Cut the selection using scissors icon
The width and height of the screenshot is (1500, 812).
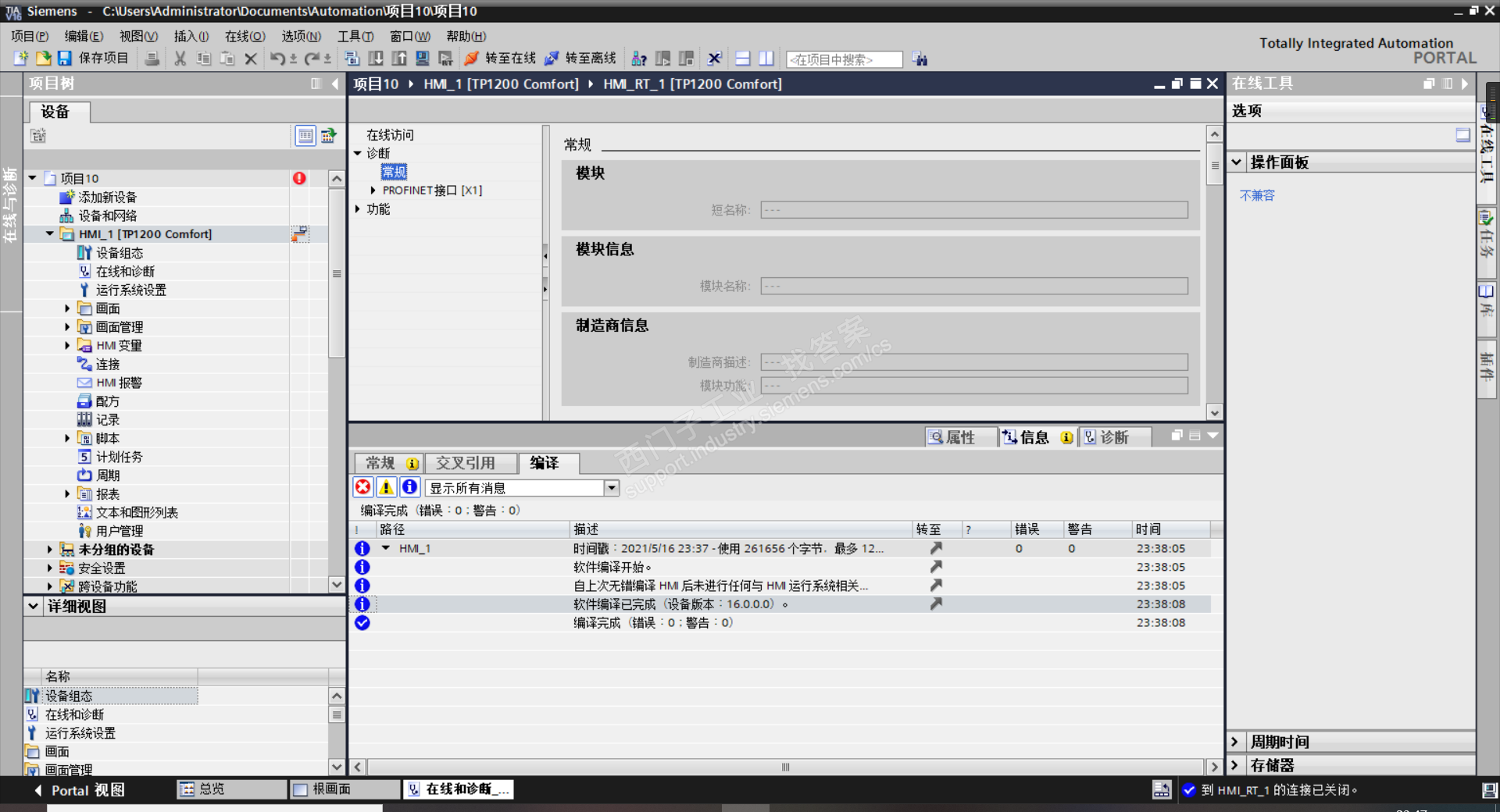[180, 59]
